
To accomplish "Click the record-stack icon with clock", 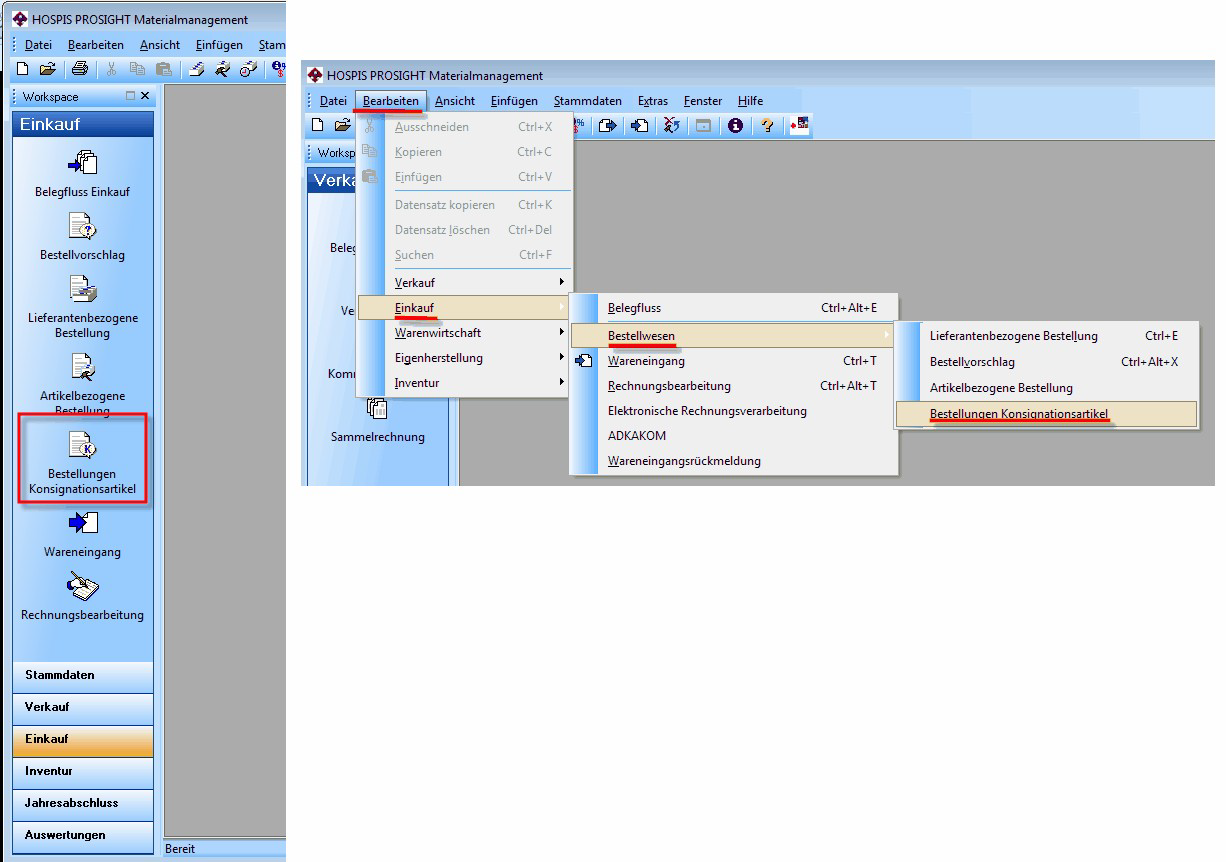I will click(x=248, y=69).
